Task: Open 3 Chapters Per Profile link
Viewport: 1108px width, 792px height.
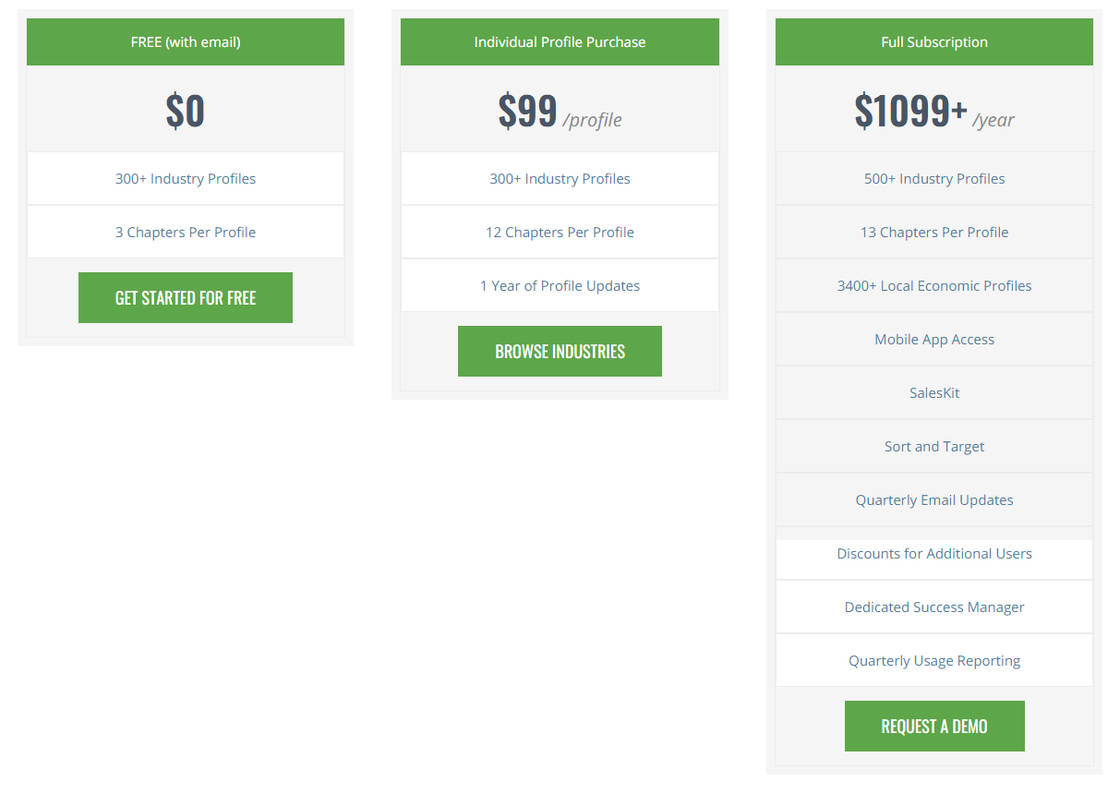Action: 185,231
